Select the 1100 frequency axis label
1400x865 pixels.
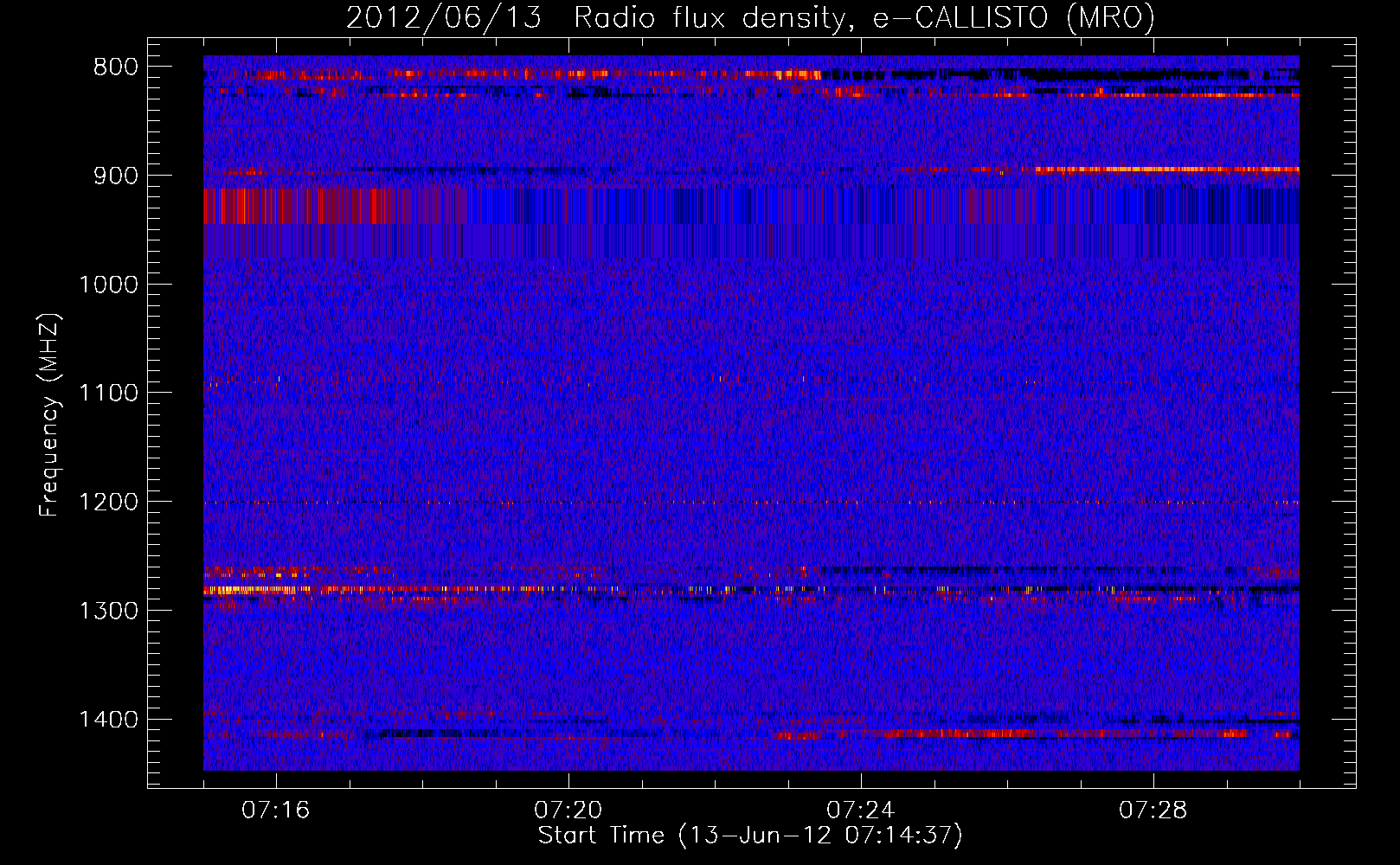[x=109, y=393]
